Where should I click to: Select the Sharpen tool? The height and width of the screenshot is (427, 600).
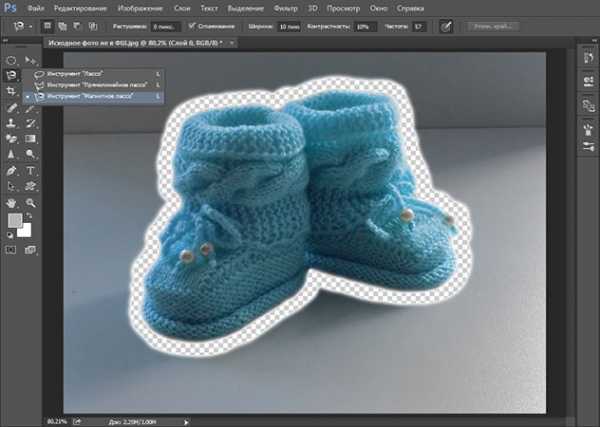(11, 154)
